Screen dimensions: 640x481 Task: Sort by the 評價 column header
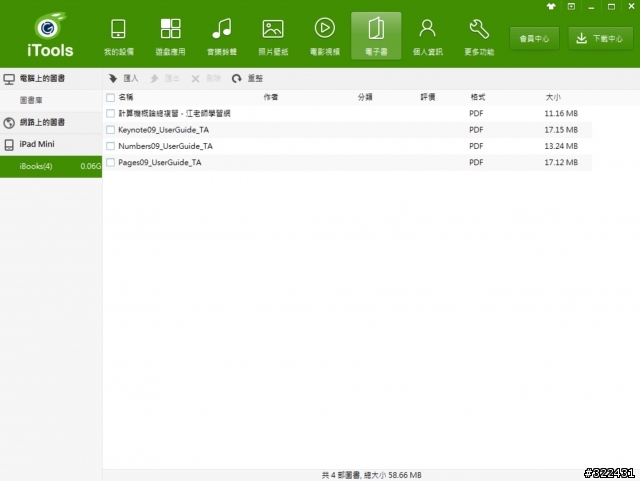pyautogui.click(x=428, y=97)
